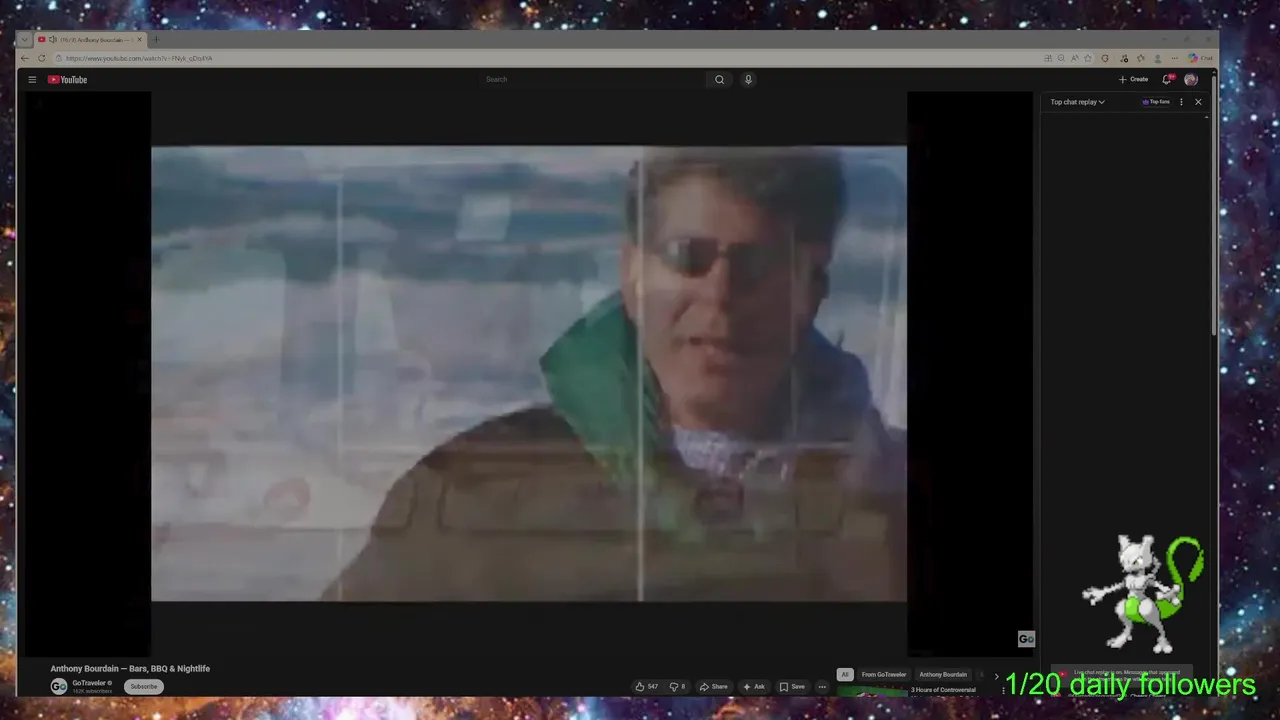Open chat panel three-dot options
Viewport: 1280px width, 720px height.
[1181, 102]
